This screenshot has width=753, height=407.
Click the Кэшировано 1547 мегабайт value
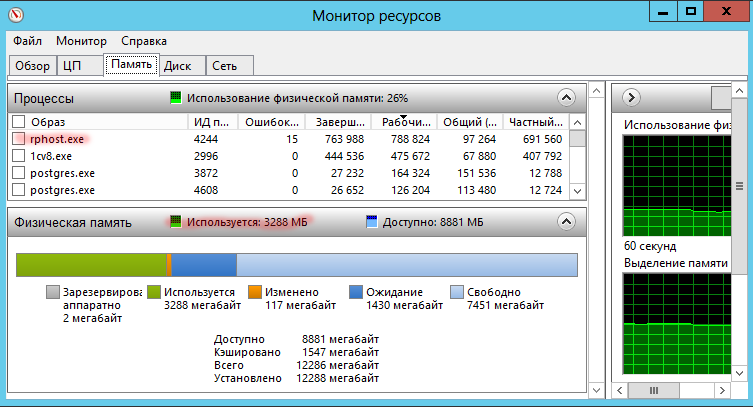click(340, 352)
